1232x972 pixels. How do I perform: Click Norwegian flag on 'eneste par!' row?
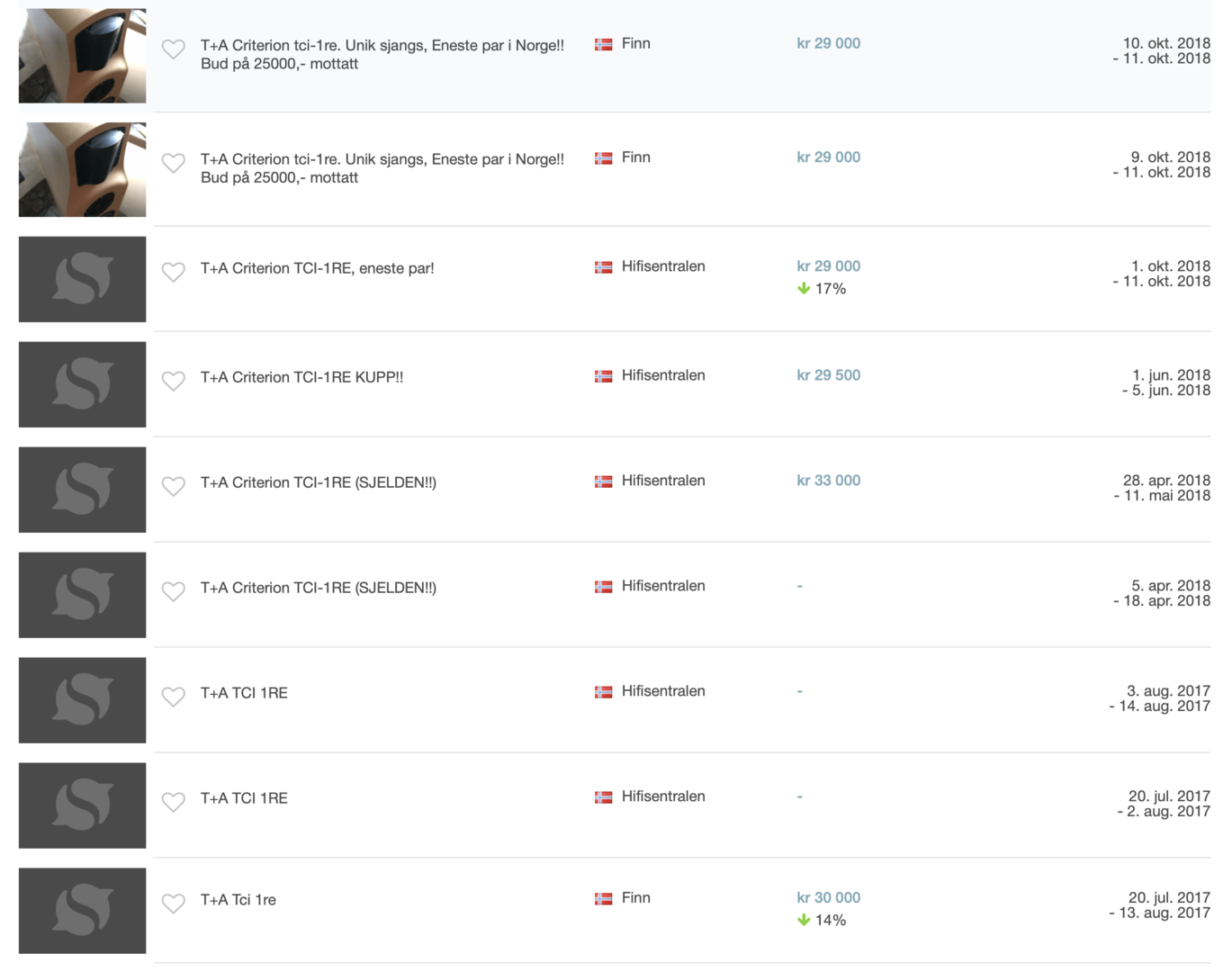[604, 267]
